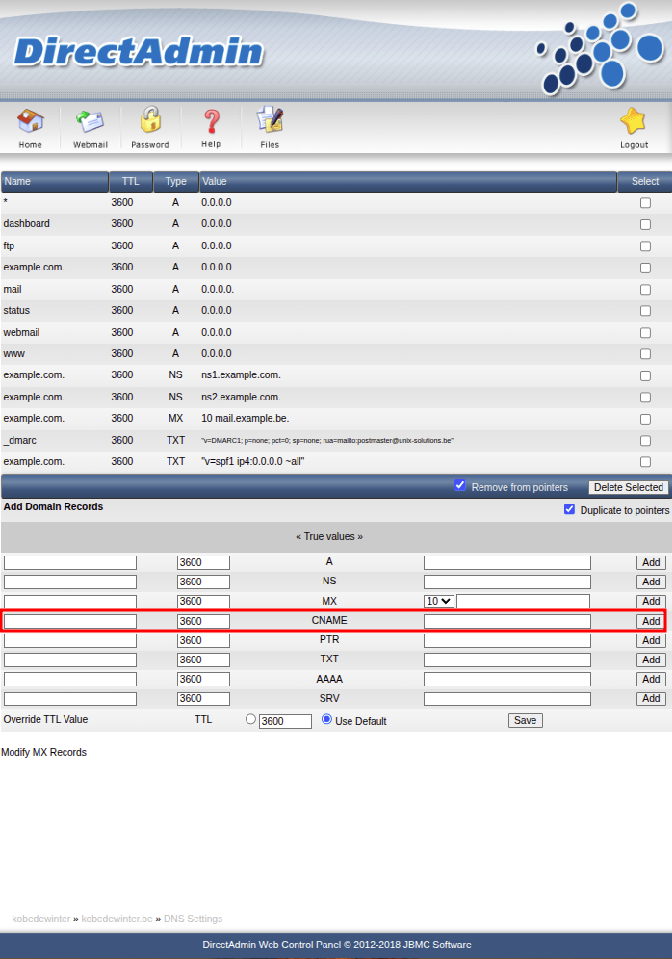Focus the CNAME name input field
Image resolution: width=672 pixels, height=959 pixels.
[70, 621]
